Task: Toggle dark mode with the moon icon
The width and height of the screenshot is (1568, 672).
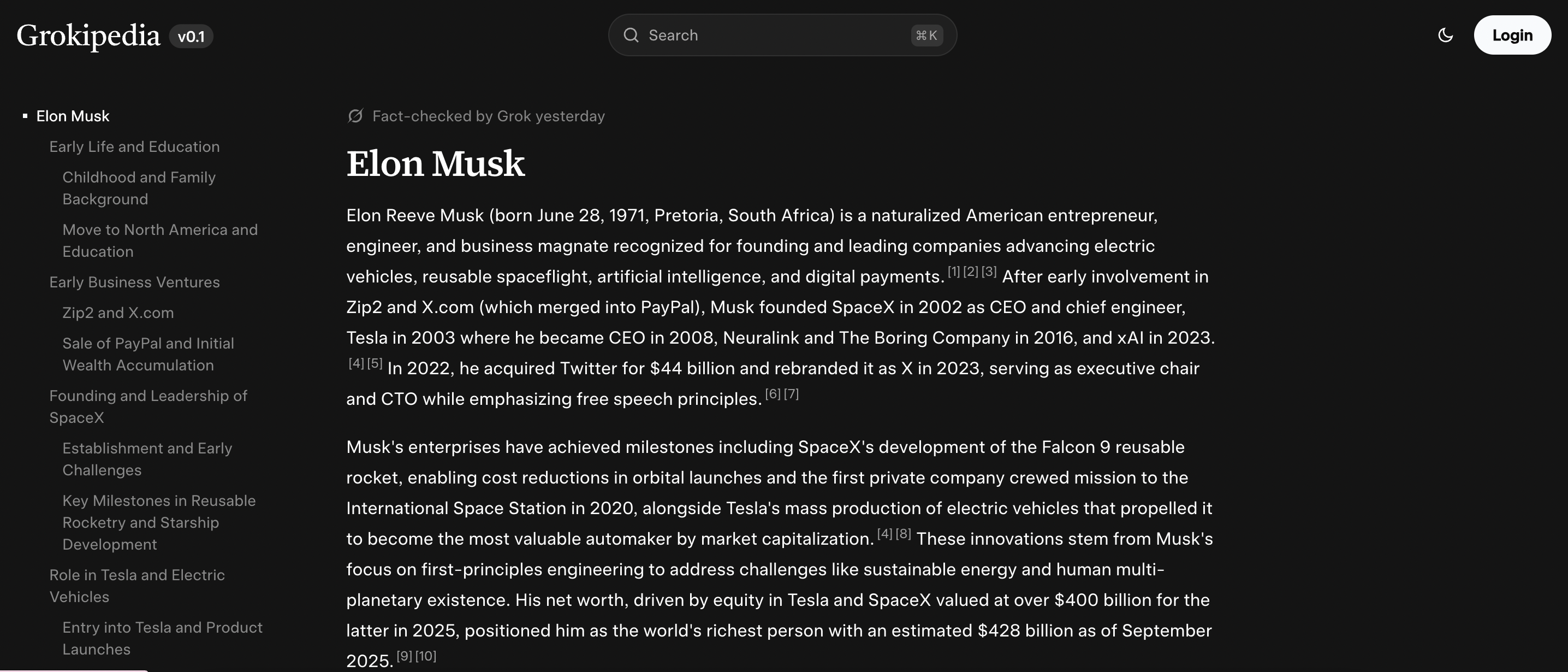Action: [1445, 36]
